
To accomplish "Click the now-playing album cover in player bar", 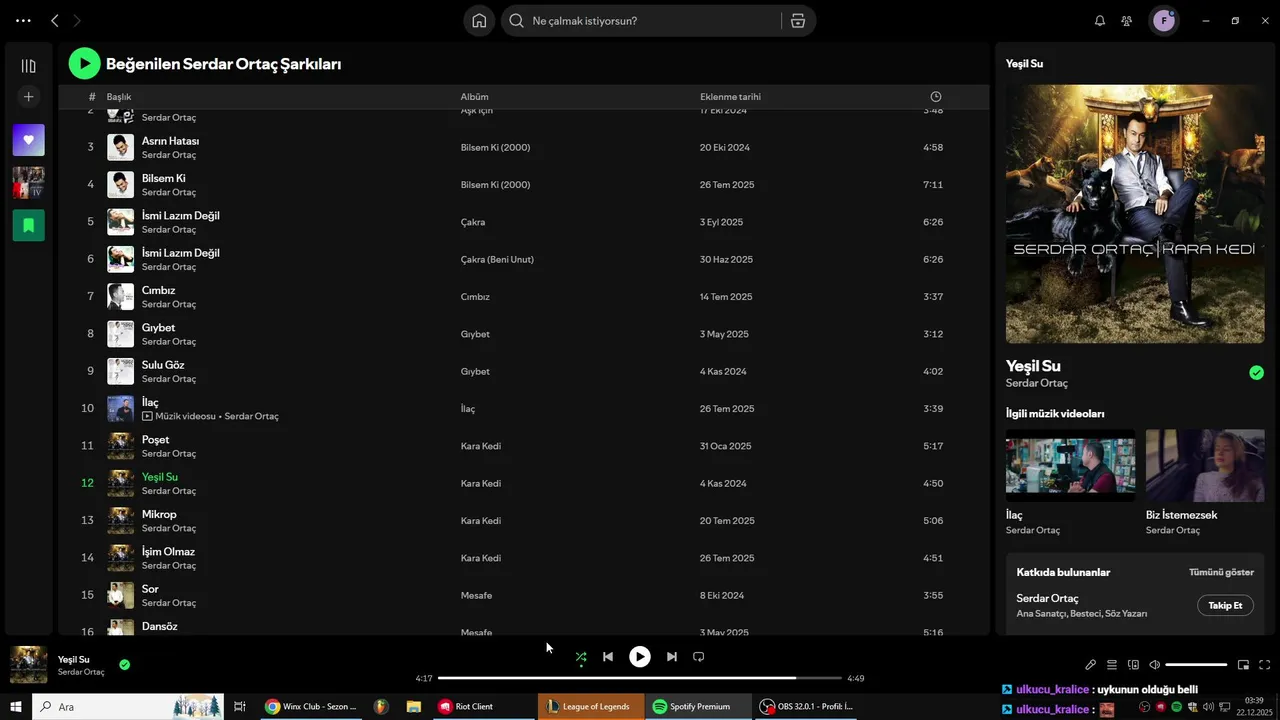I will coord(29,665).
